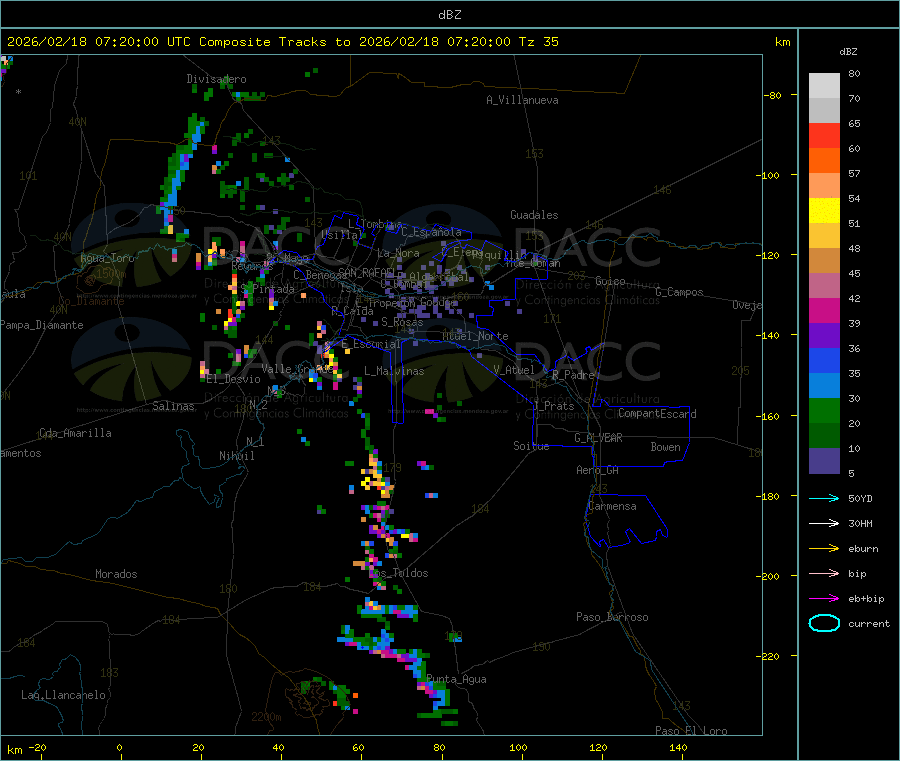Click the 45 dBZ brown swatch
The image size is (900, 761).
pos(824,261)
